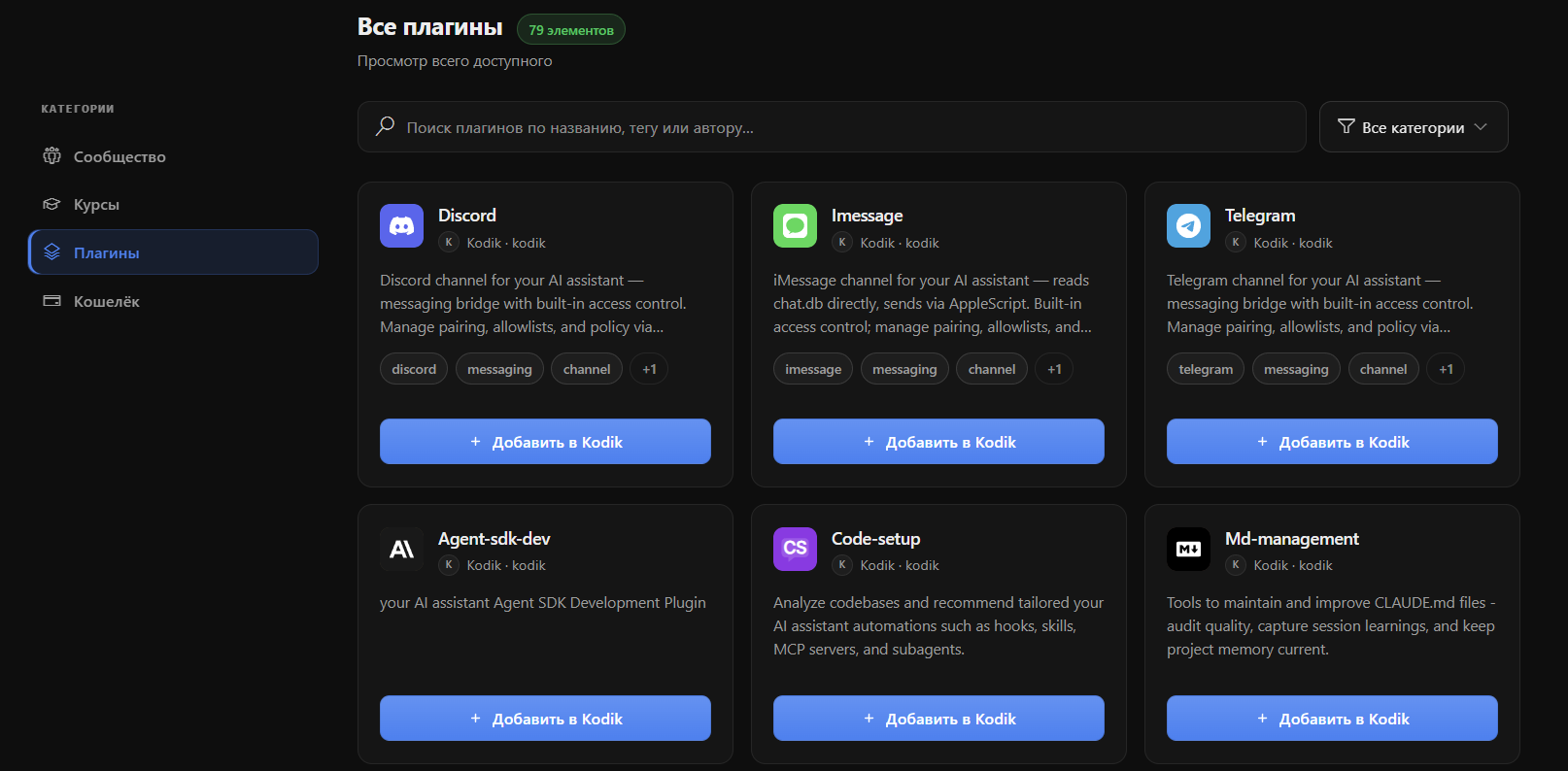Add the Imessage plugin to Kodik
Viewport: 1568px width, 771px height.
click(x=938, y=442)
